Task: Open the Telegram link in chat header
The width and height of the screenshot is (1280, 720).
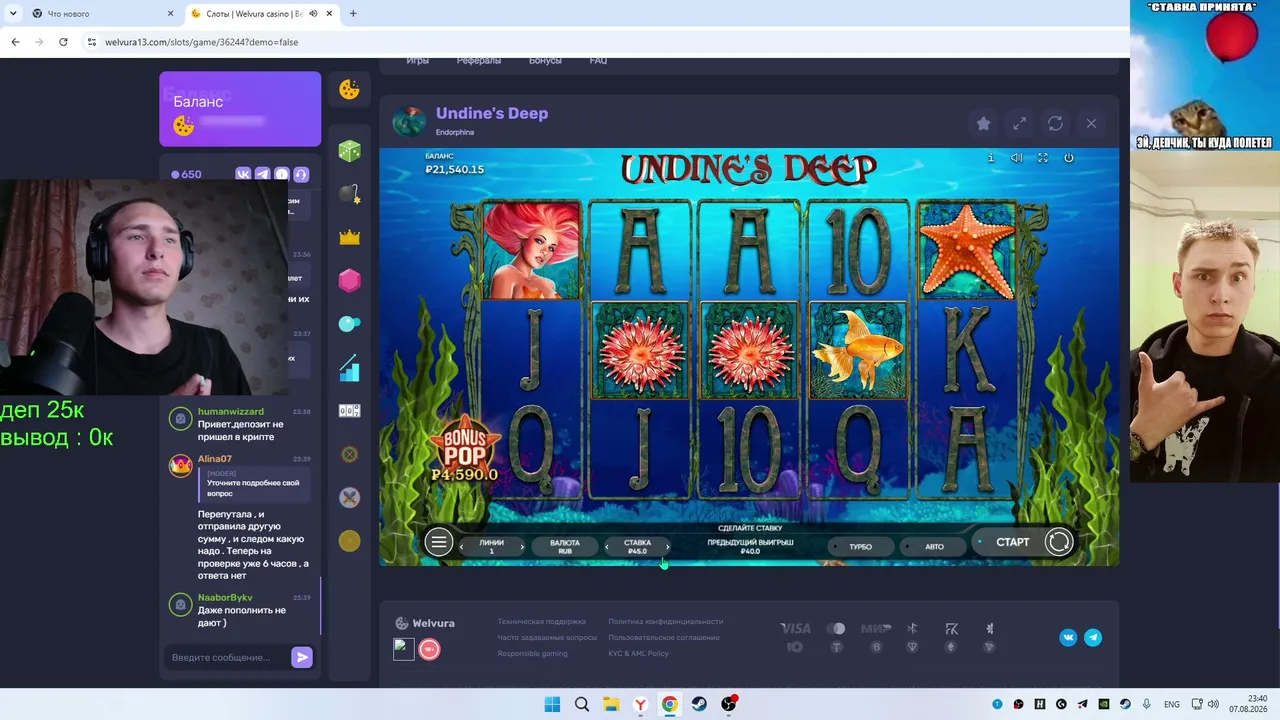Action: coord(262,174)
